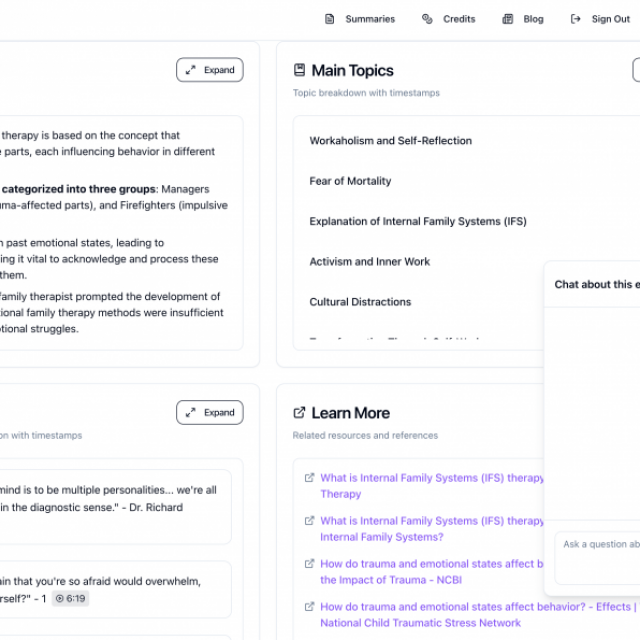Expand the upper summary panel
Image resolution: width=640 pixels, height=640 pixels.
coord(210,70)
